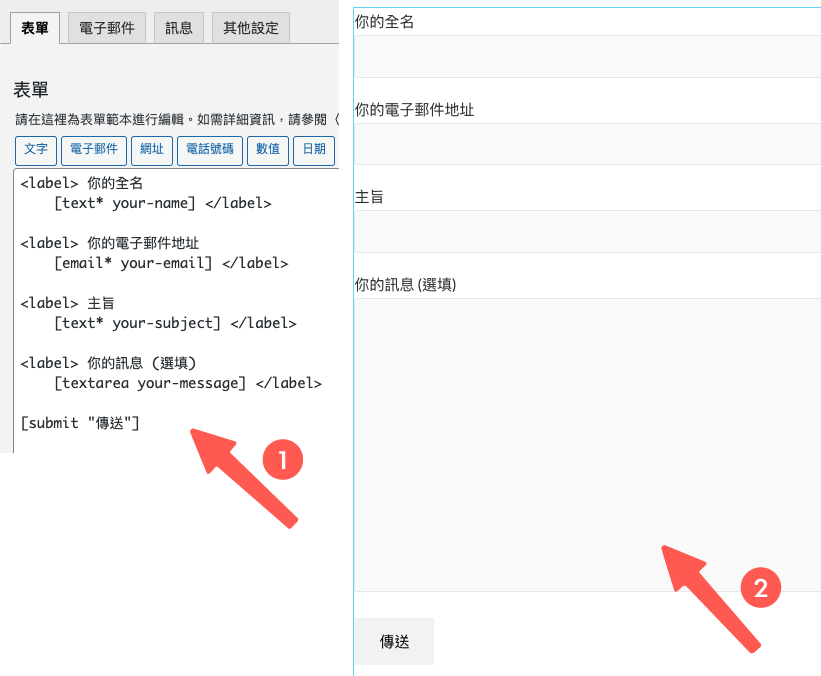
Task: Submit the form with 傳送 button
Action: (394, 641)
